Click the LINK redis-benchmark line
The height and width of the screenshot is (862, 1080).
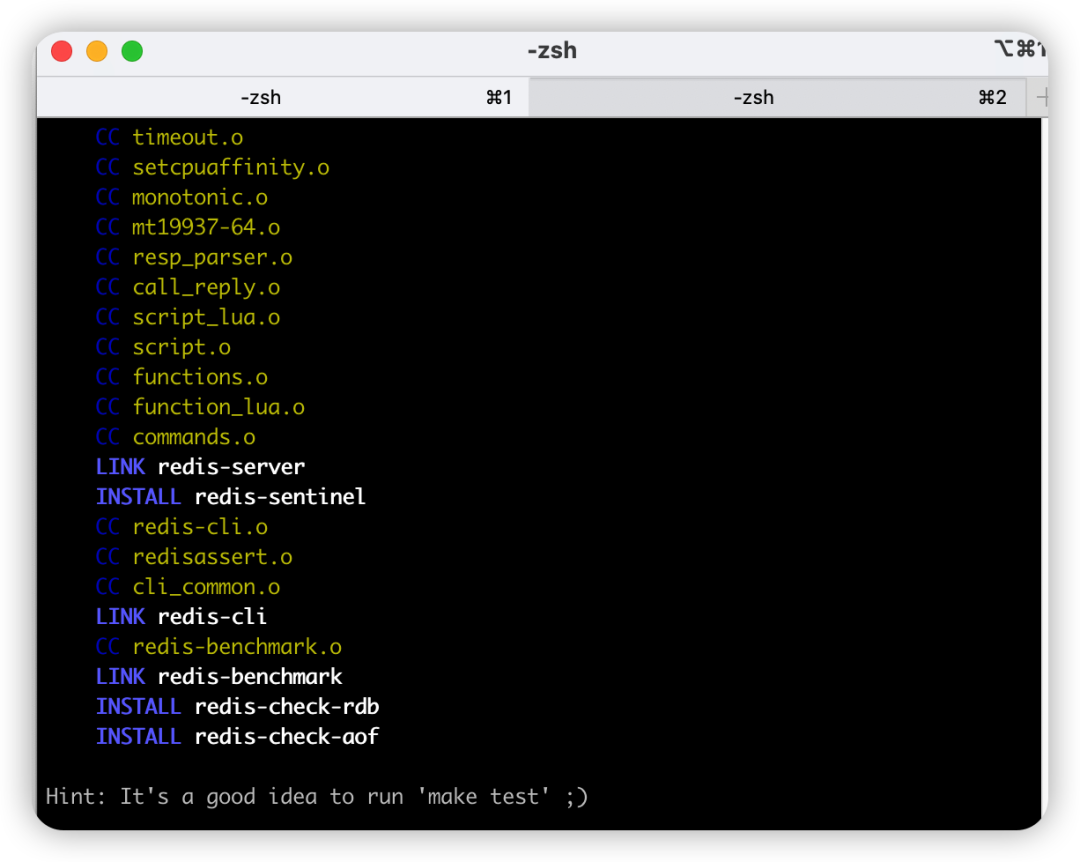click(219, 677)
